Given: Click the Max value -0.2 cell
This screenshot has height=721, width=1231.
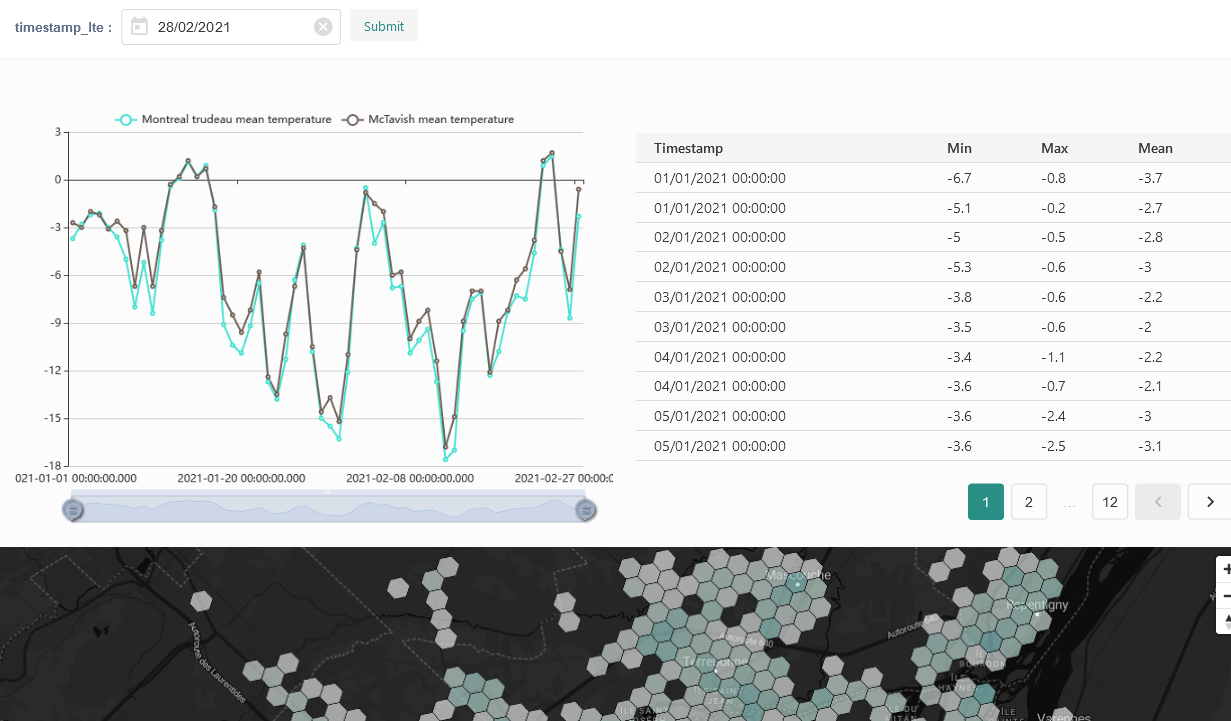Looking at the screenshot, I should tap(1053, 208).
